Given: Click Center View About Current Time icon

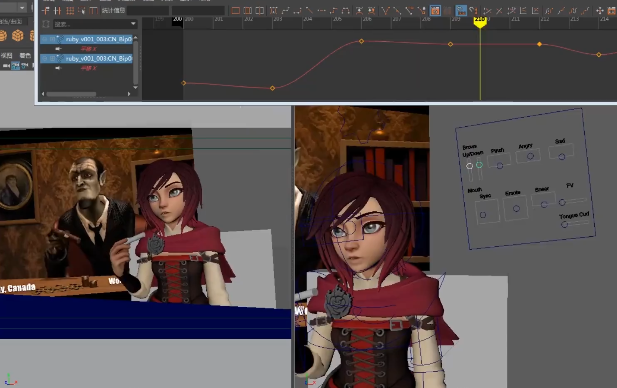Looking at the screenshot, I should (260, 11).
